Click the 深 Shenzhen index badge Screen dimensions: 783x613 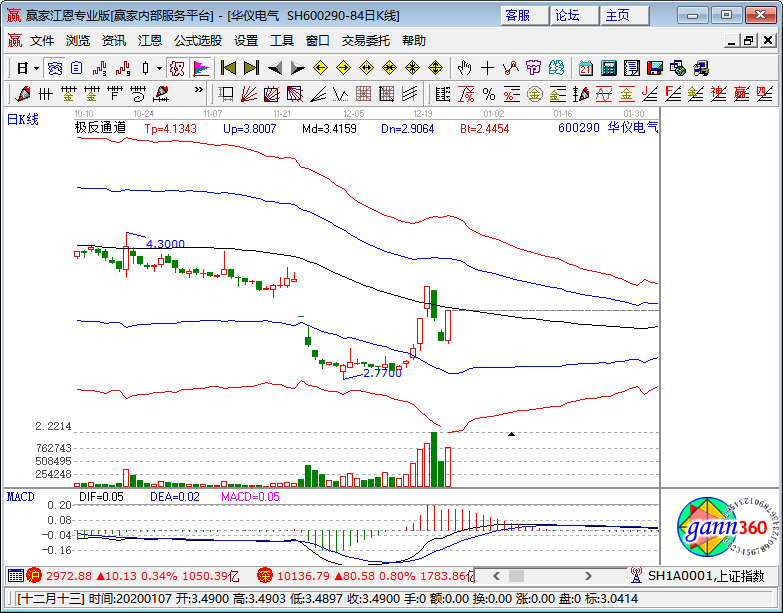pos(265,576)
